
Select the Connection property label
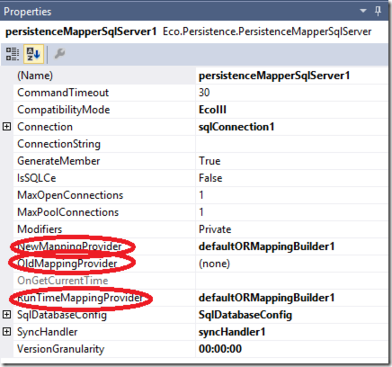click(x=45, y=127)
